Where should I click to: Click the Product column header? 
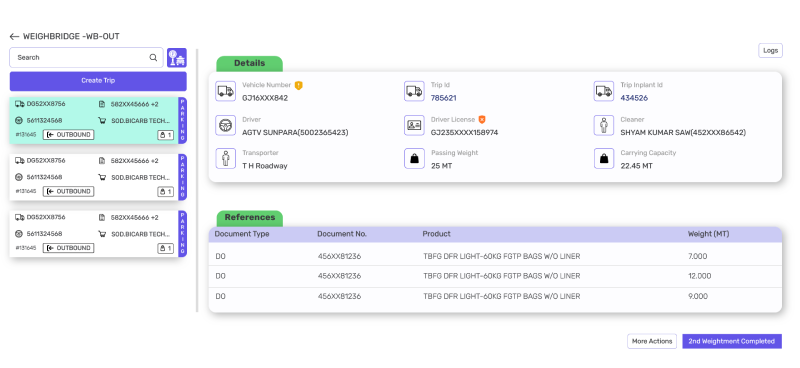point(436,234)
